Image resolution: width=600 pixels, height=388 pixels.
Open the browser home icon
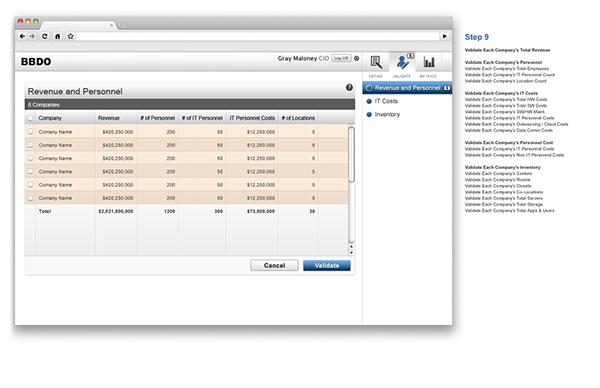(57, 36)
